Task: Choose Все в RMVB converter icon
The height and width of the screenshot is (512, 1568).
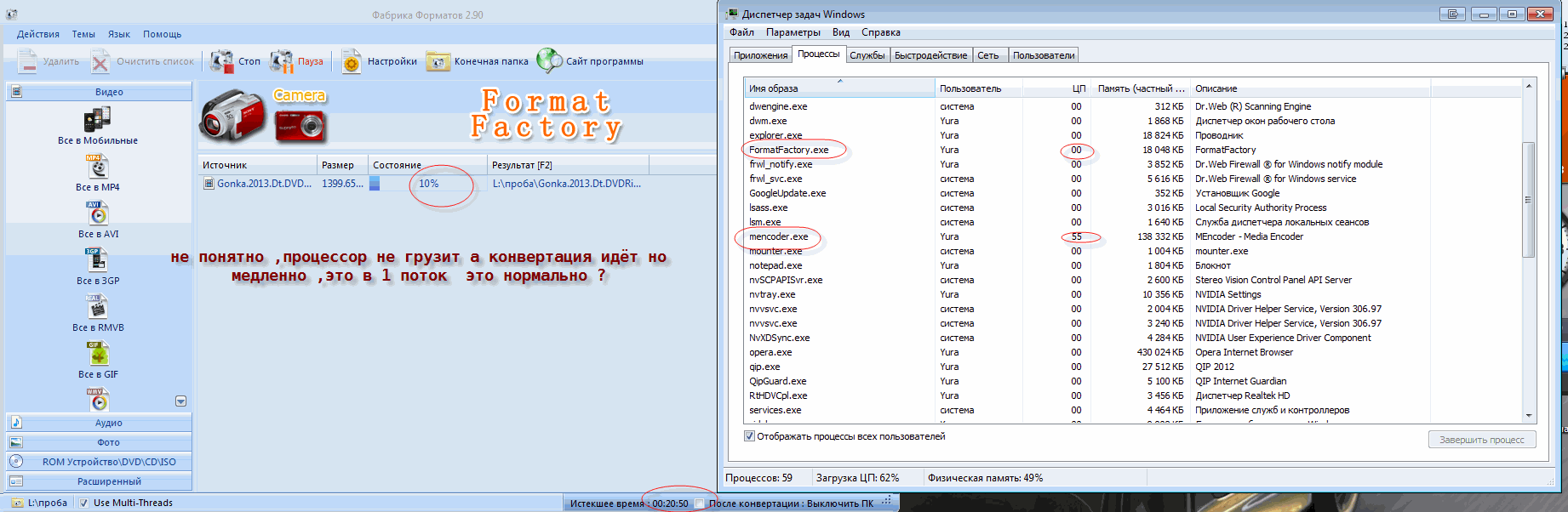Action: coord(96,306)
